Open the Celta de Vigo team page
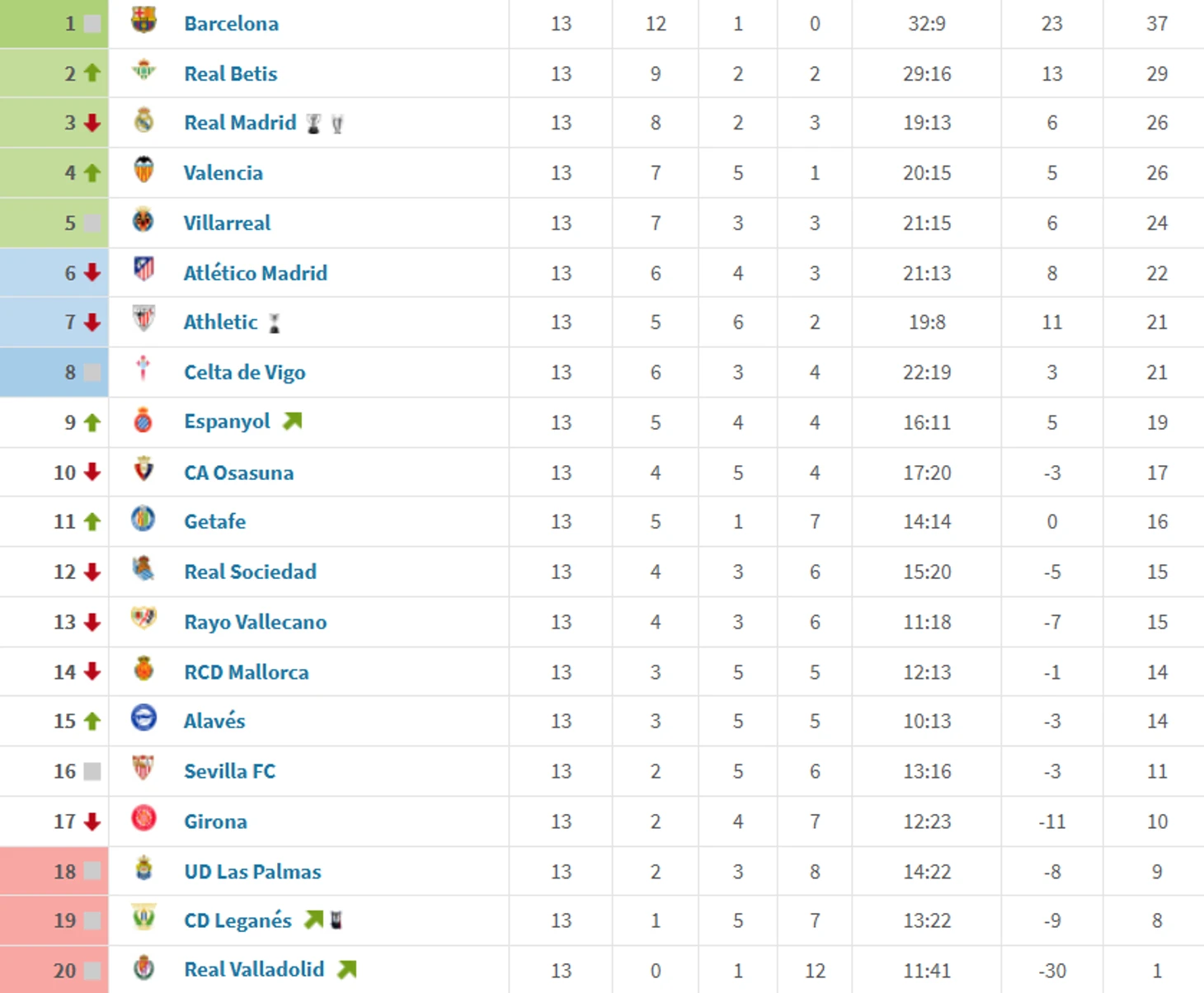 [244, 373]
